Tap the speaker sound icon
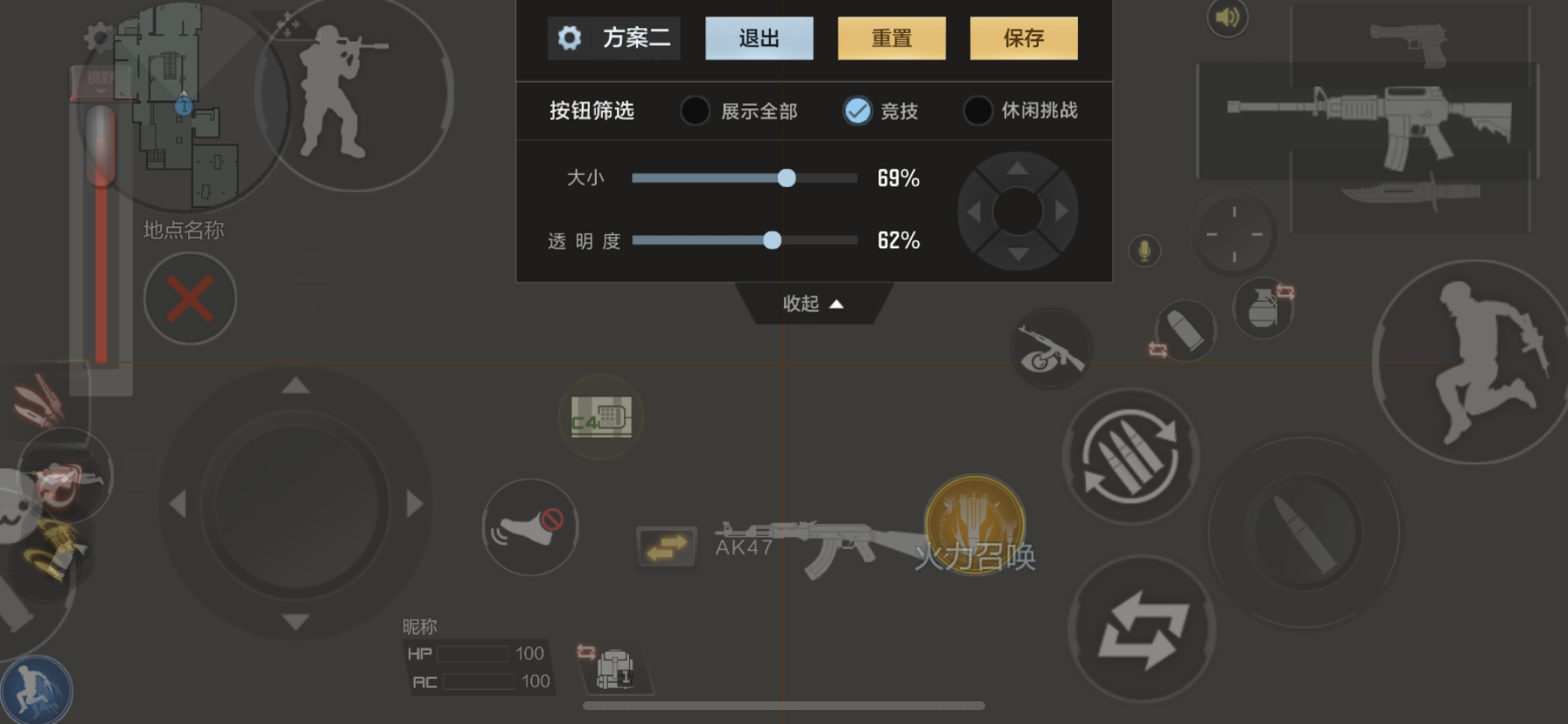Image resolution: width=1568 pixels, height=724 pixels. (1227, 17)
